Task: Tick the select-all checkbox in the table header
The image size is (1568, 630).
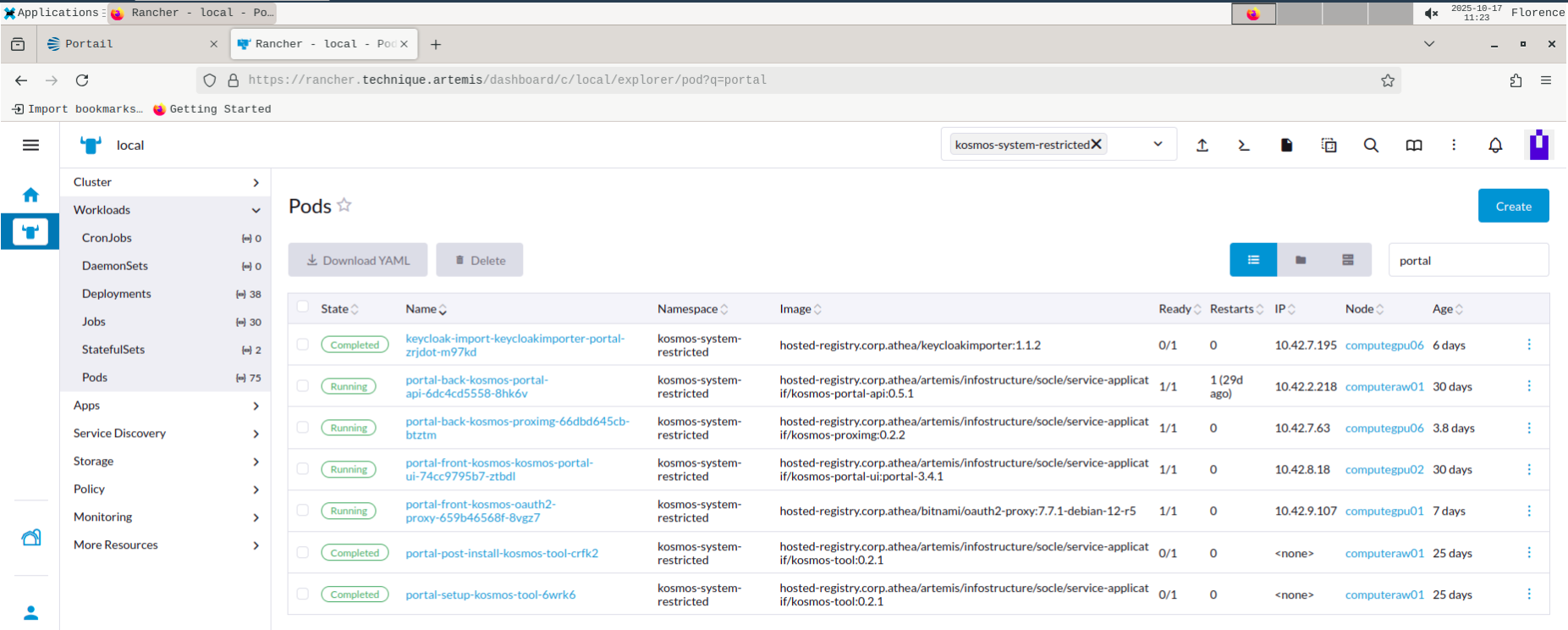Action: tap(303, 307)
